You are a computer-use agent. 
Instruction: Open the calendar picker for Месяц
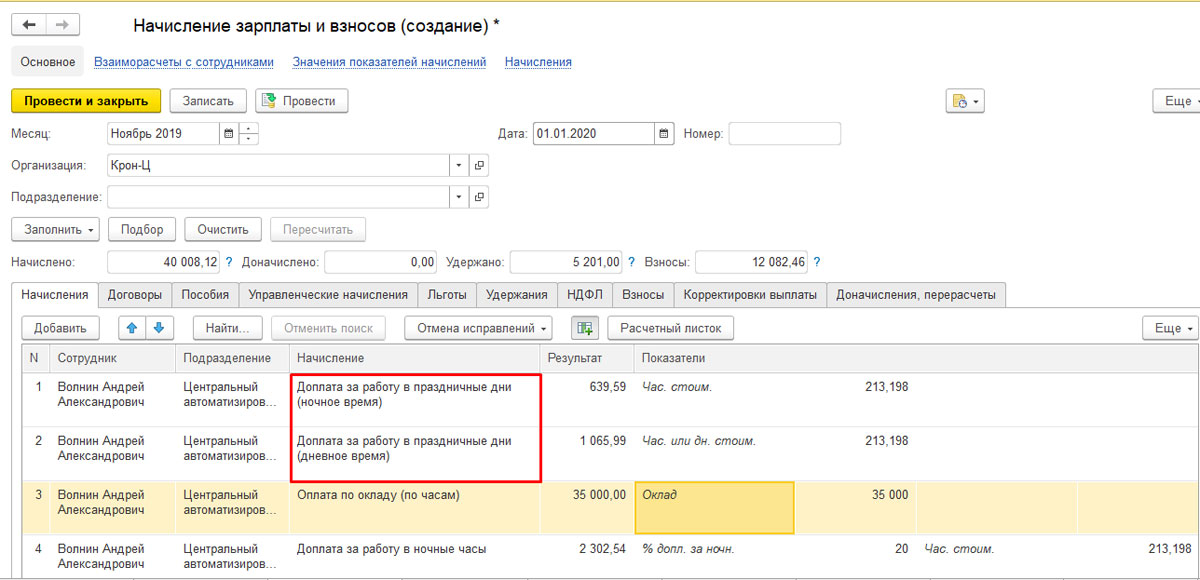[229, 133]
